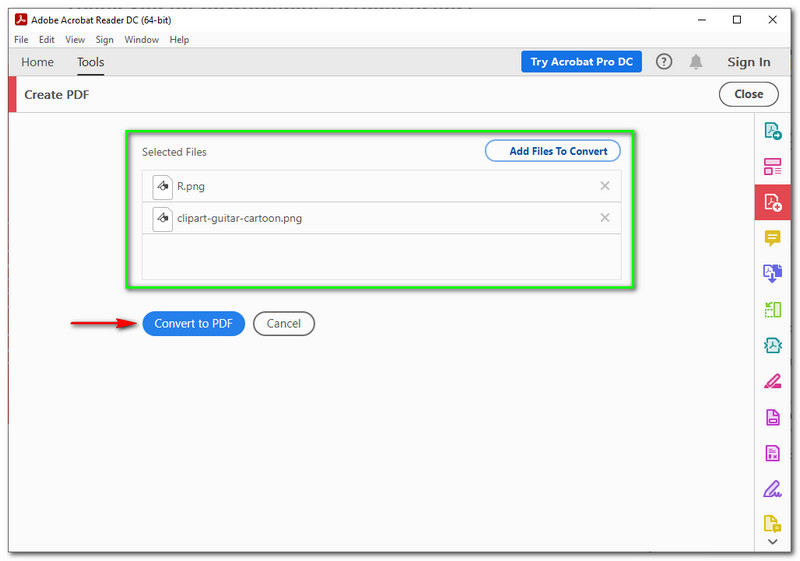Open the Prepare Form tool in sidebar
This screenshot has width=800, height=561.
772,453
